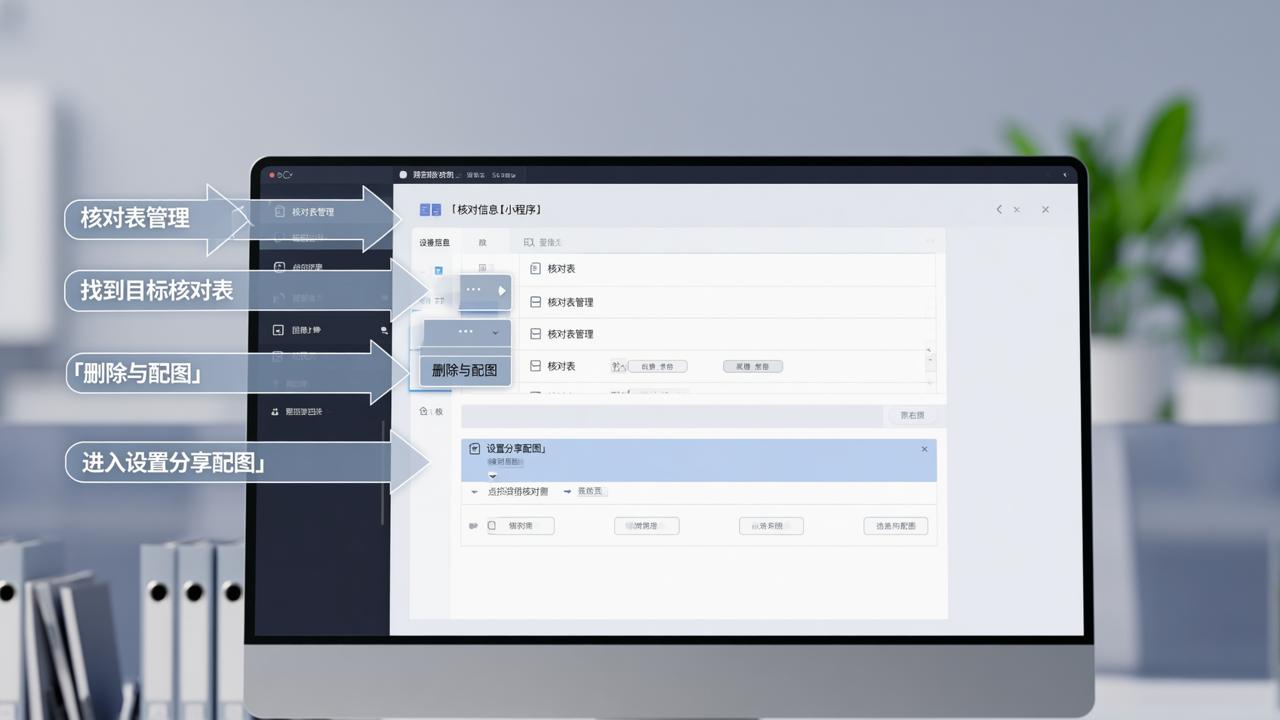The image size is (1280, 720).
Task: Click the table icon of lower 核对表管理 row
Action: (x=535, y=334)
